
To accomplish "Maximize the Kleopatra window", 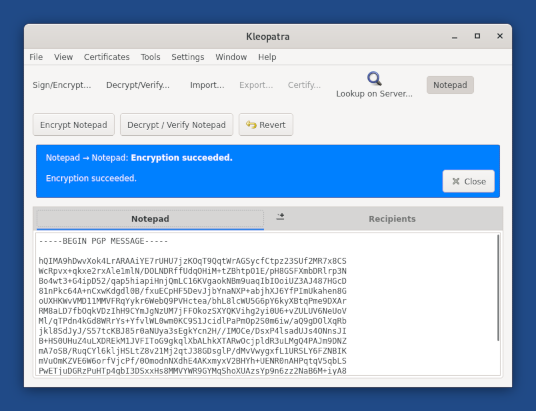I will 477,36.
